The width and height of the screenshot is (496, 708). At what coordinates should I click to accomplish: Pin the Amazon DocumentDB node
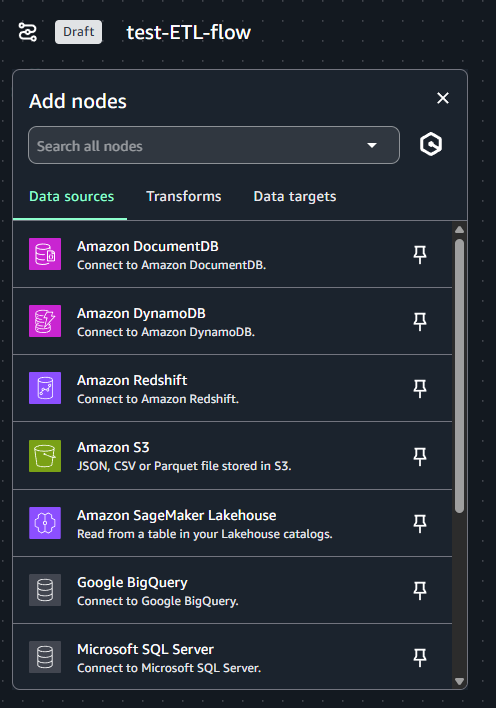pos(420,254)
